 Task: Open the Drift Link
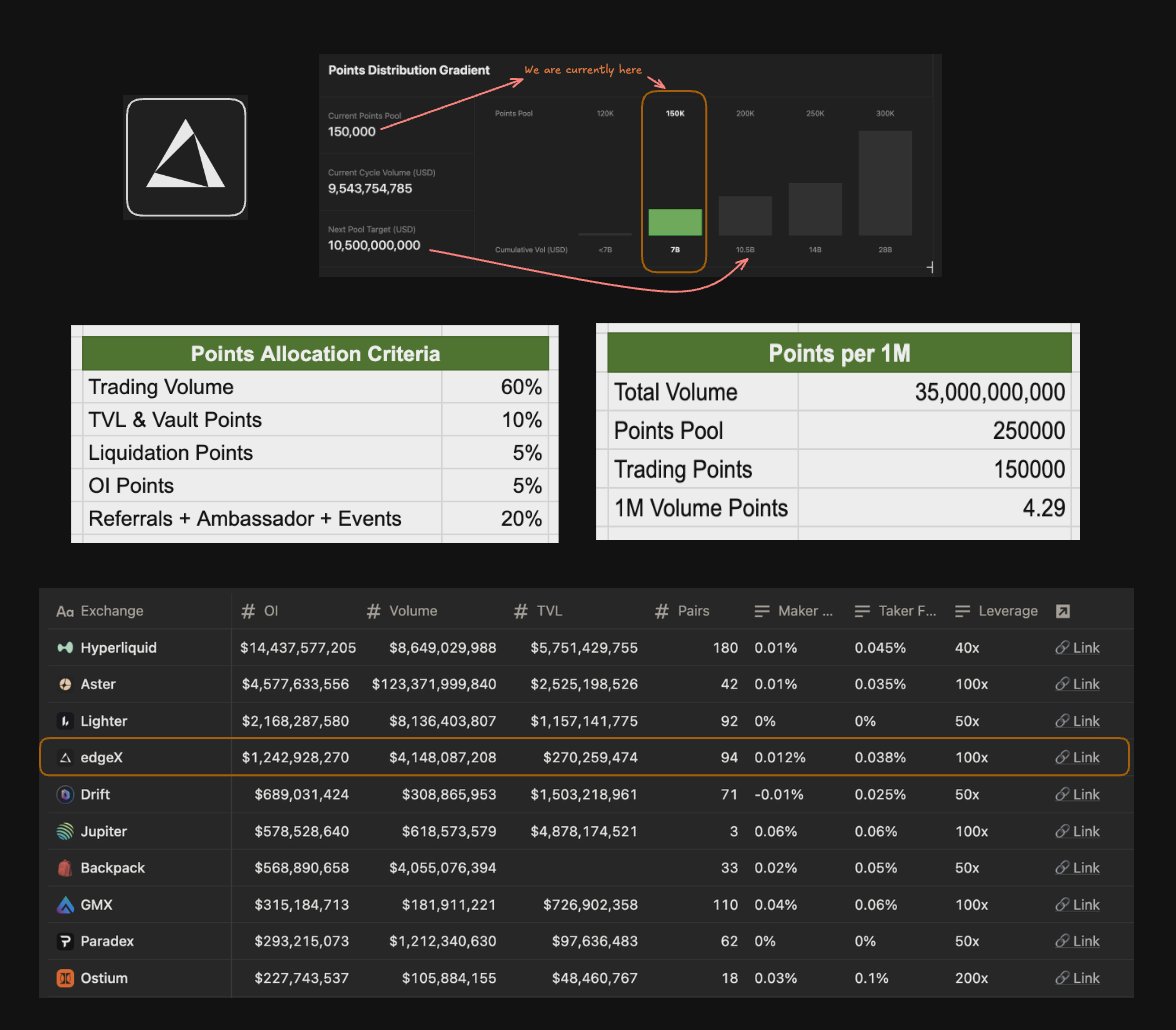coord(1078,794)
